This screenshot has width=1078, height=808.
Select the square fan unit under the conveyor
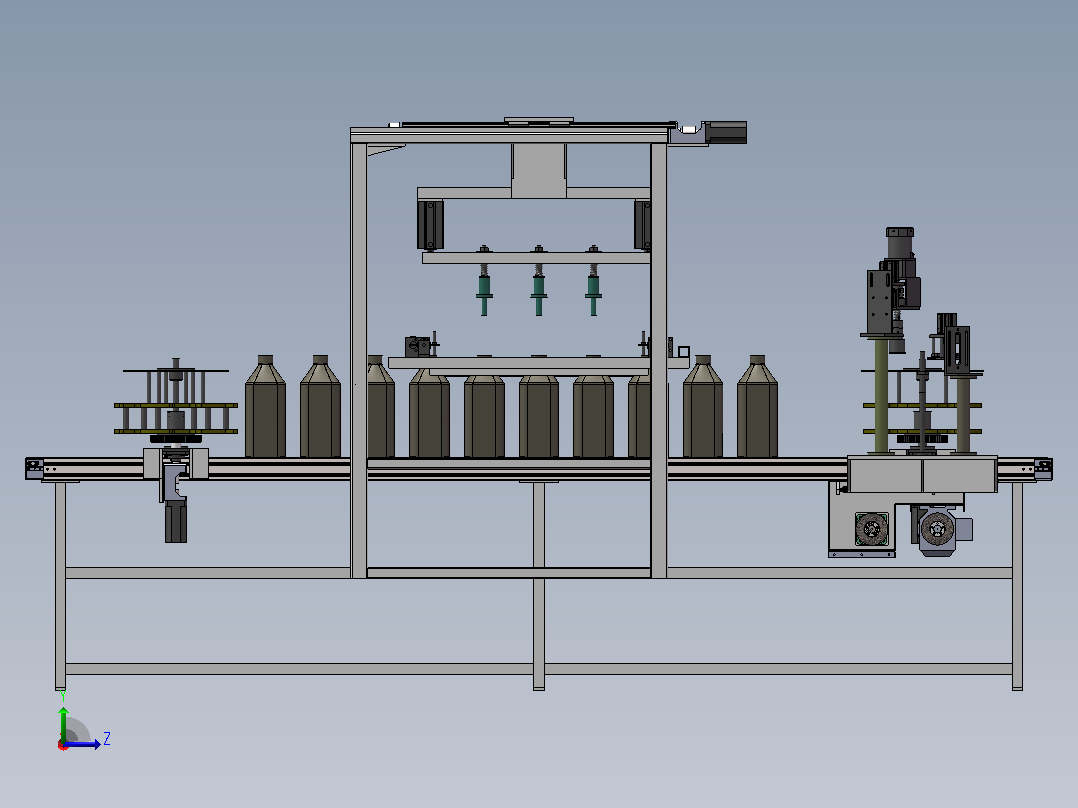pos(872,529)
